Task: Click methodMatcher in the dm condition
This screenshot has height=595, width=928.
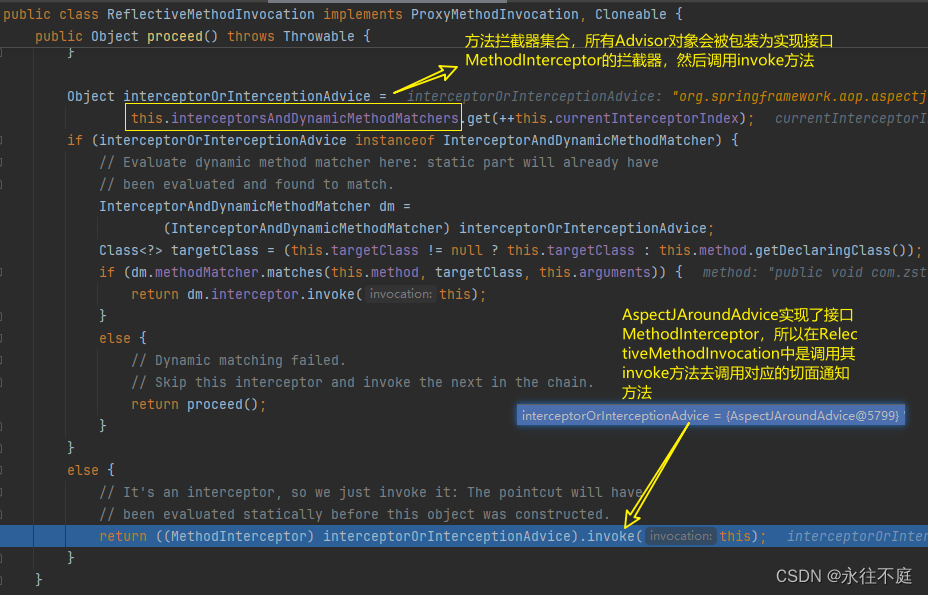Action: click(x=207, y=272)
